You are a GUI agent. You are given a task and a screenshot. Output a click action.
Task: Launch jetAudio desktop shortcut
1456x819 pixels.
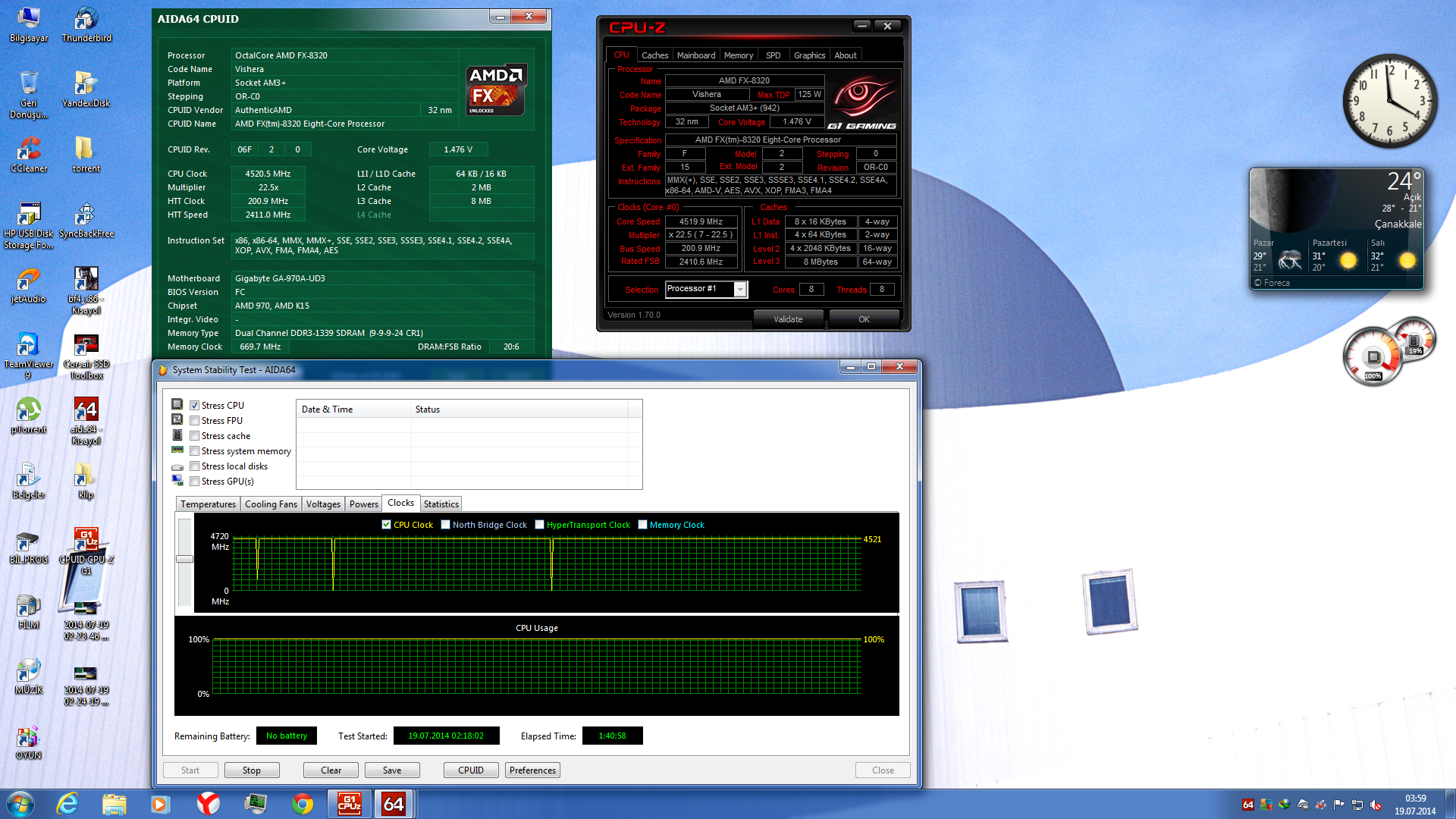(x=29, y=285)
